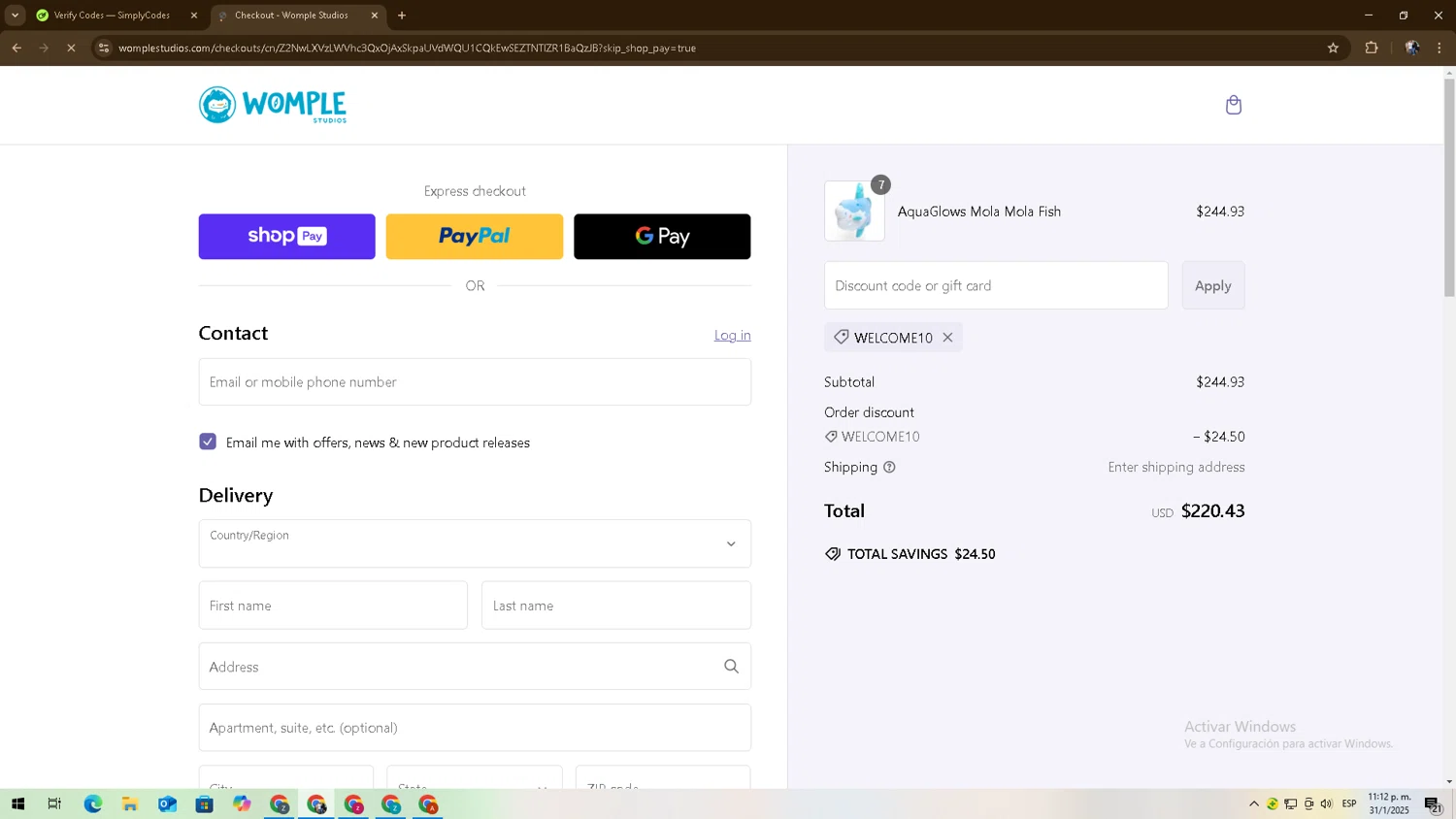
Task: Open Task View in the taskbar
Action: (54, 803)
